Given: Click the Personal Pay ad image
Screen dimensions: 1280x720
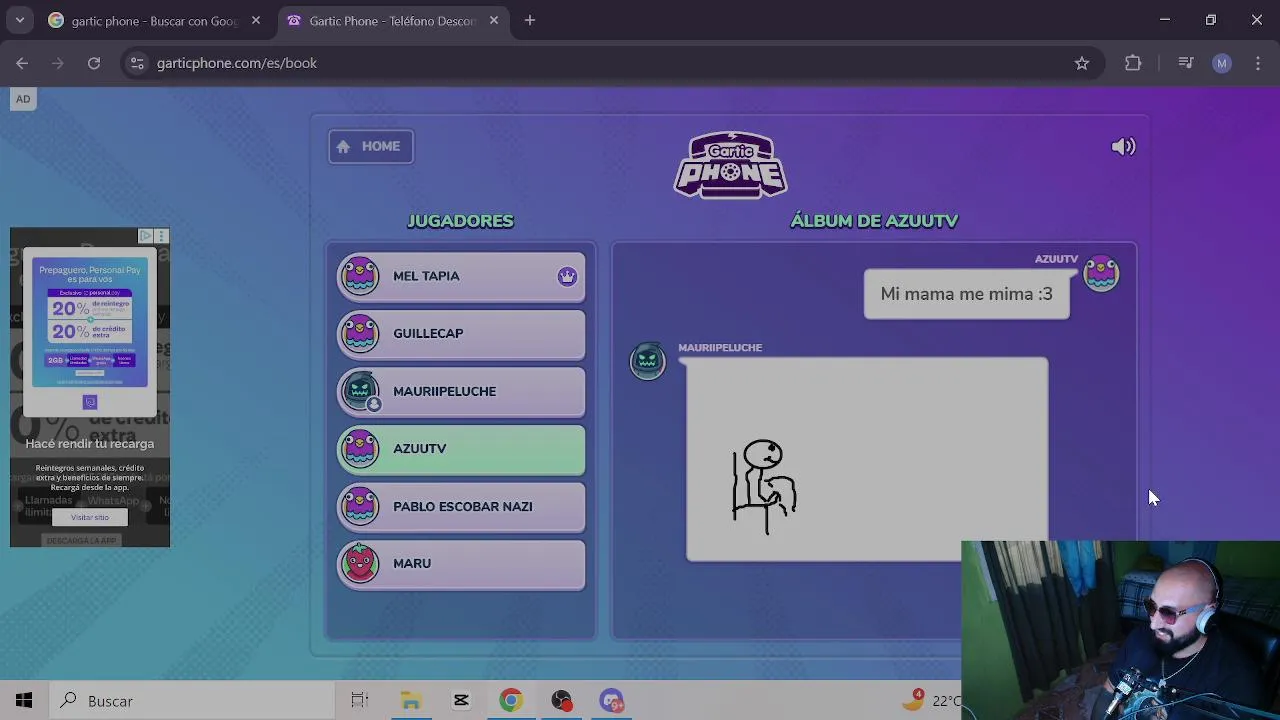Looking at the screenshot, I should (90, 323).
